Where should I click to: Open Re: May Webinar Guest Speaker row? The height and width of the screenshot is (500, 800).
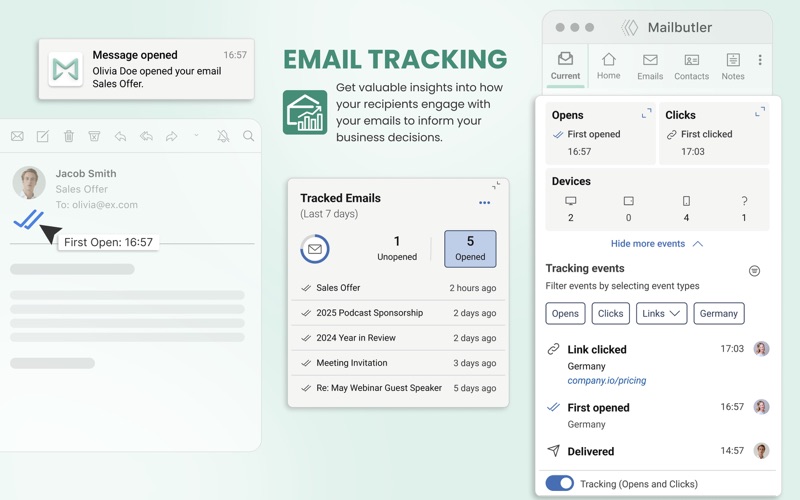pyautogui.click(x=398, y=388)
